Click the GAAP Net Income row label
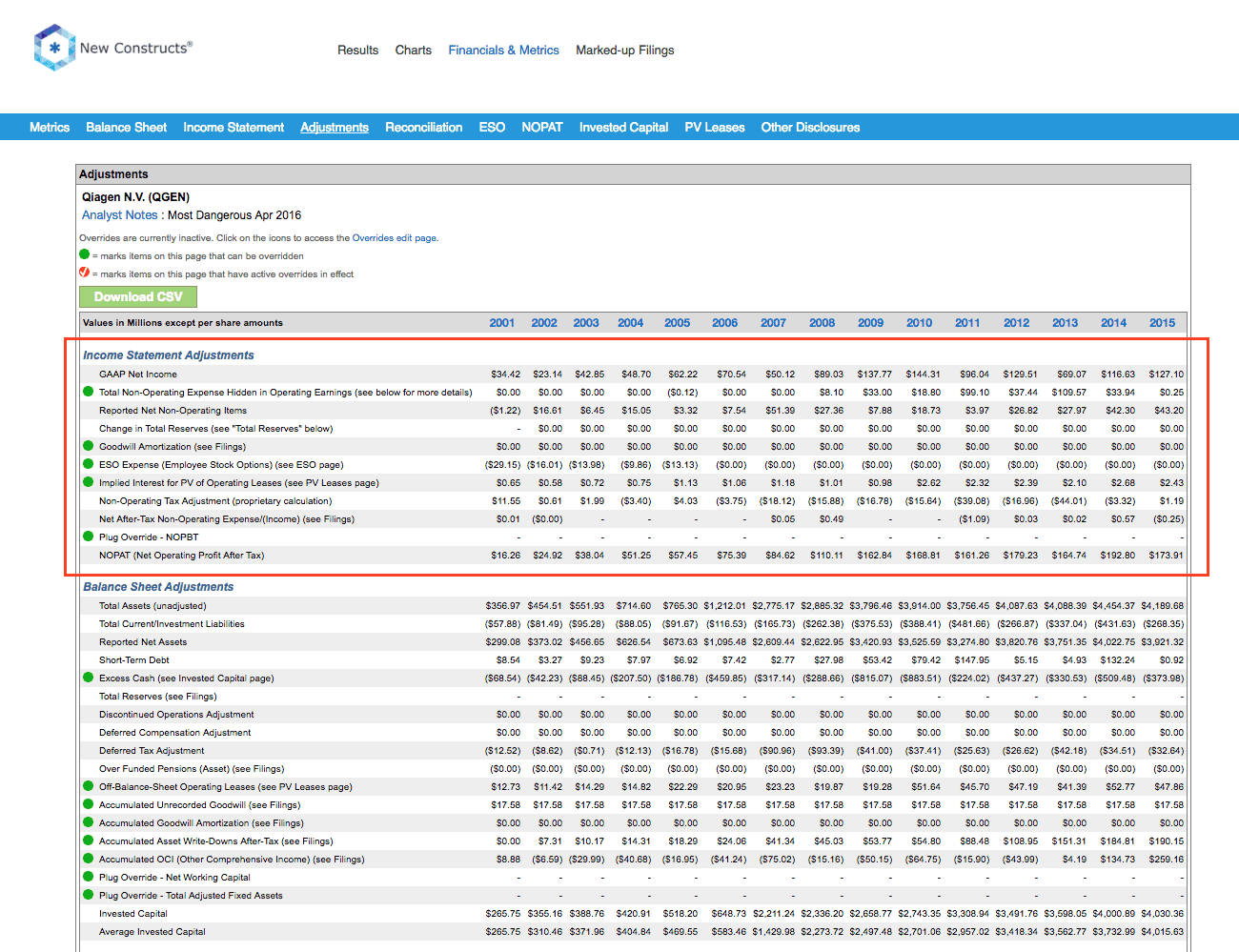Screen dimensions: 1239x952 point(138,375)
